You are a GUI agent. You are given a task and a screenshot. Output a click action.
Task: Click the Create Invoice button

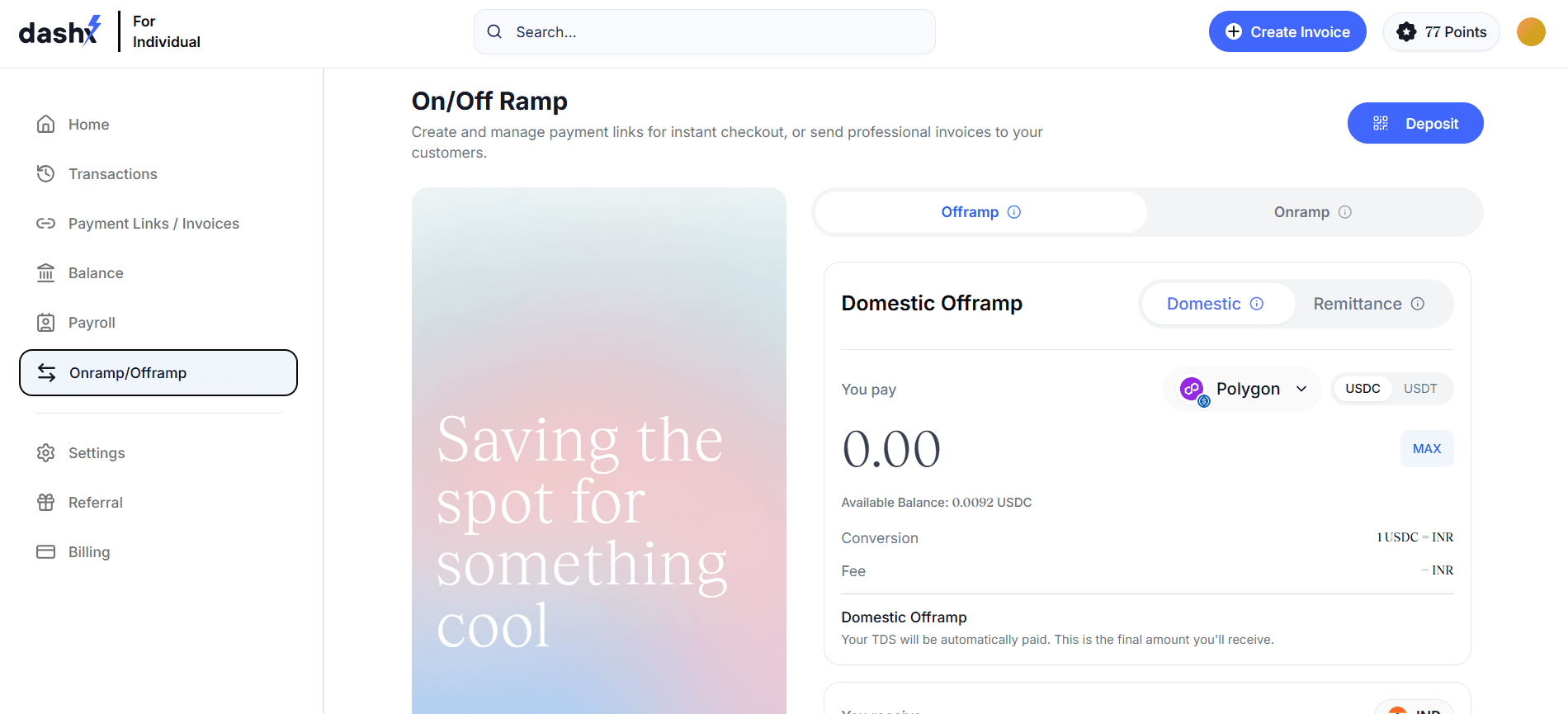point(1287,32)
